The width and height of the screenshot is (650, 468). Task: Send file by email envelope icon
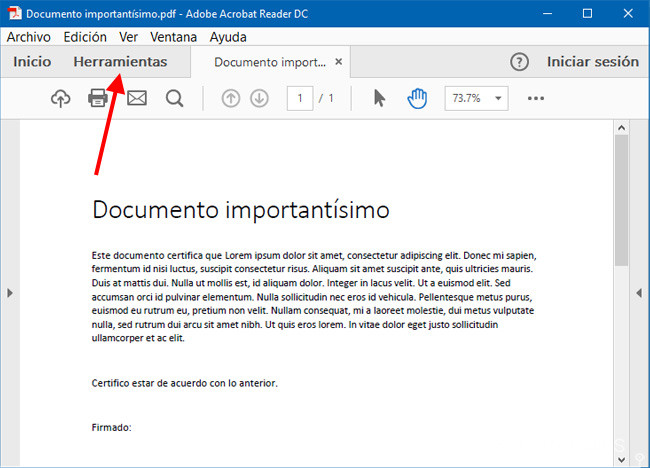coord(137,98)
